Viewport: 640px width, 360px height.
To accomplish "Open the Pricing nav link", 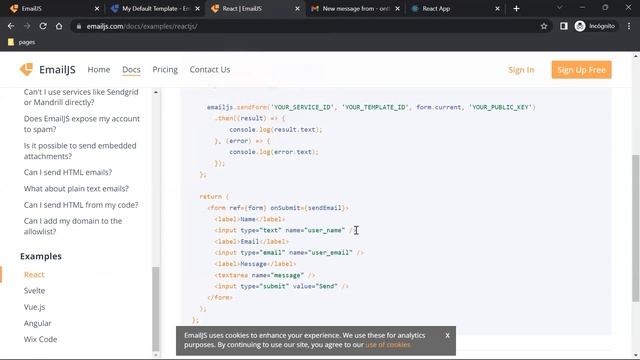I will click(165, 69).
